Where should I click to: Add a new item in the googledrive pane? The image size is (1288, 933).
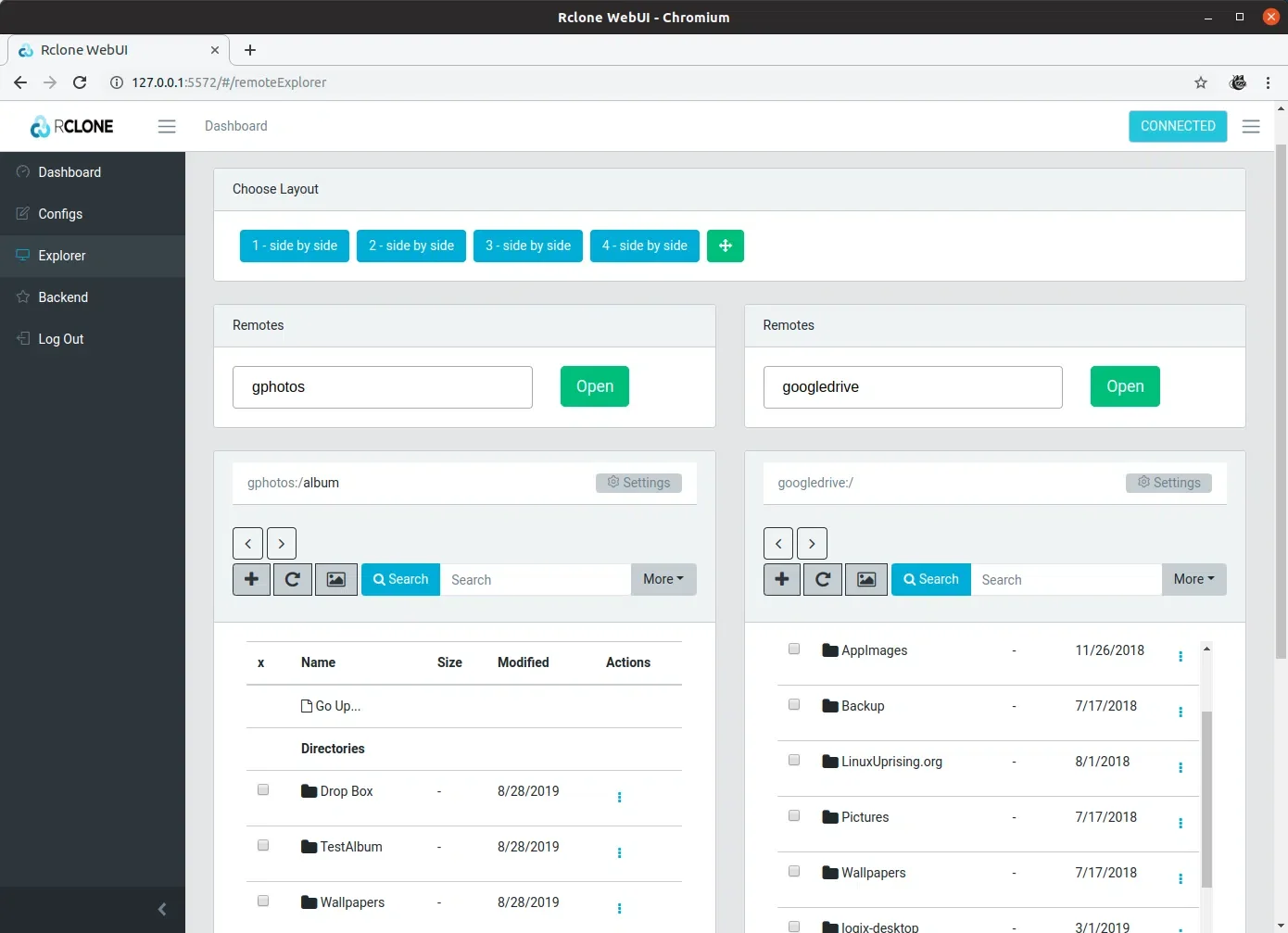point(781,578)
